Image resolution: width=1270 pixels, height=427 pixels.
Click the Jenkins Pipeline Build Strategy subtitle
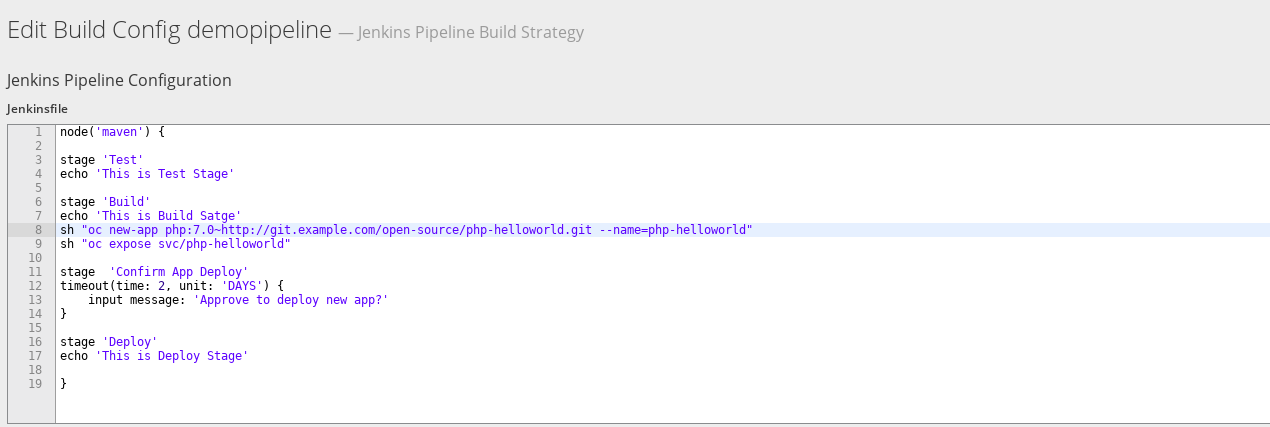[470, 33]
